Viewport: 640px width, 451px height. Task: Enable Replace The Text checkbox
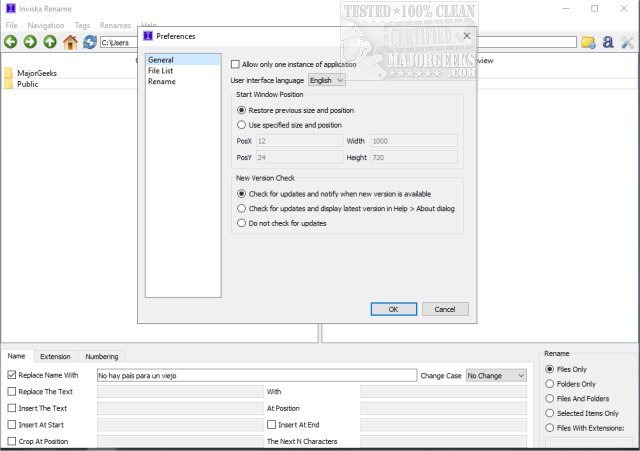pyautogui.click(x=12, y=391)
